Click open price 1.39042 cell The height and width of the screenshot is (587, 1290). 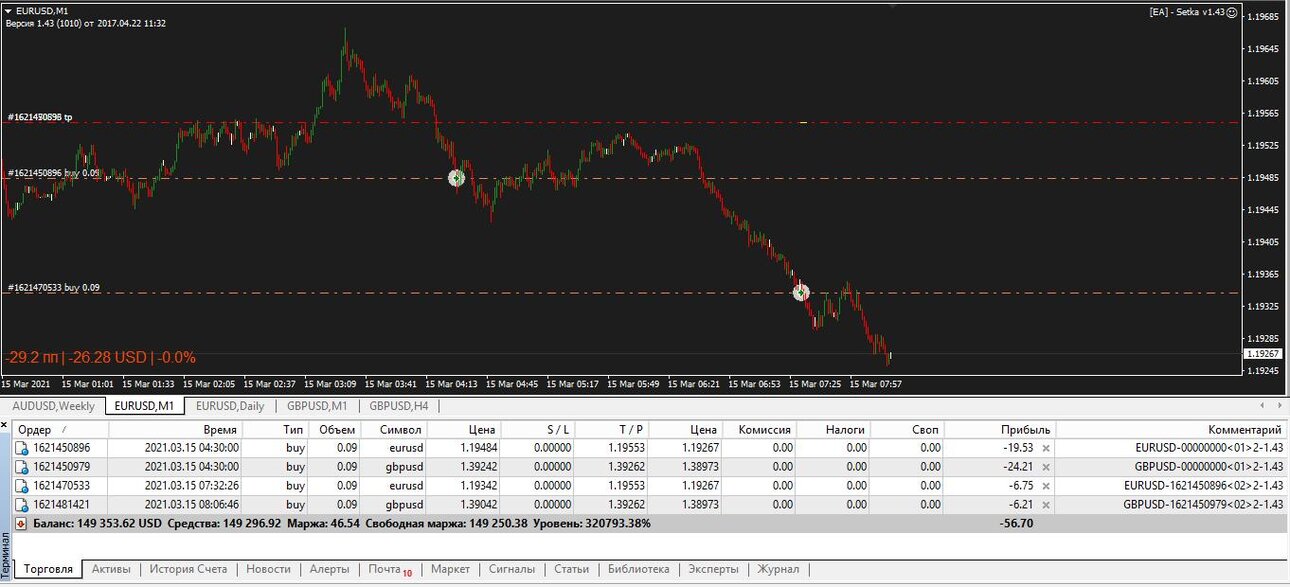478,505
